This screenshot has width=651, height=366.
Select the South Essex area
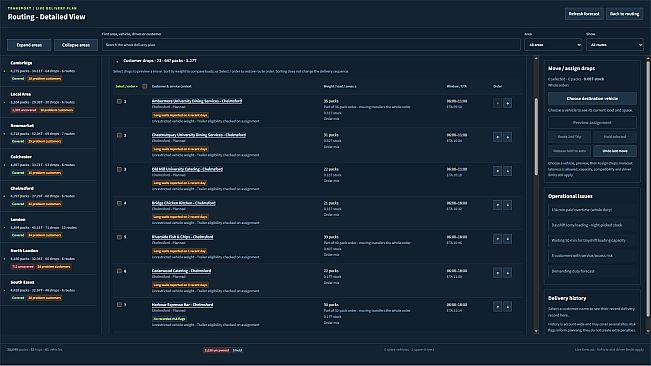tap(48, 290)
